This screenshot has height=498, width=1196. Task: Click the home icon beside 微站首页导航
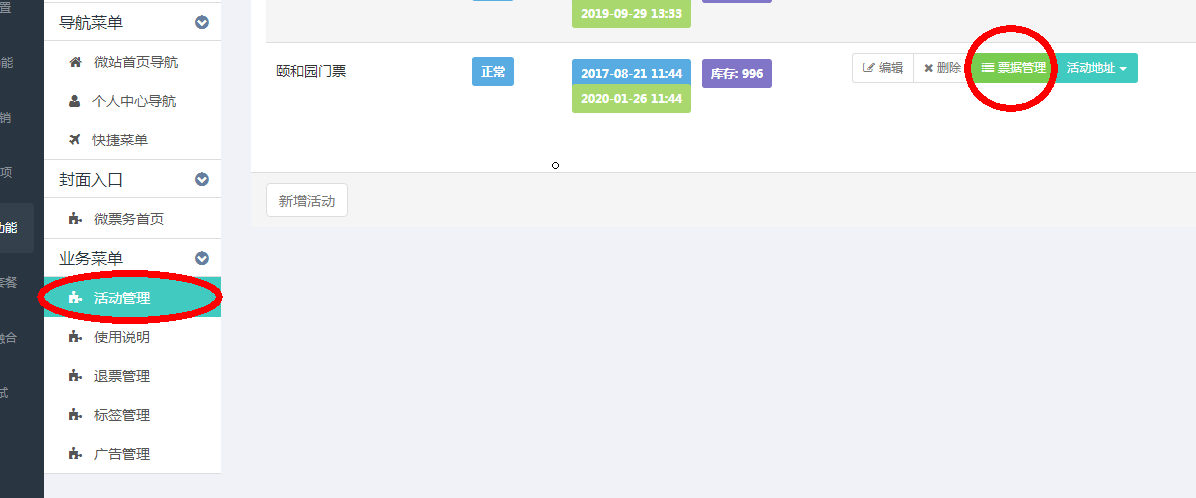(75, 62)
